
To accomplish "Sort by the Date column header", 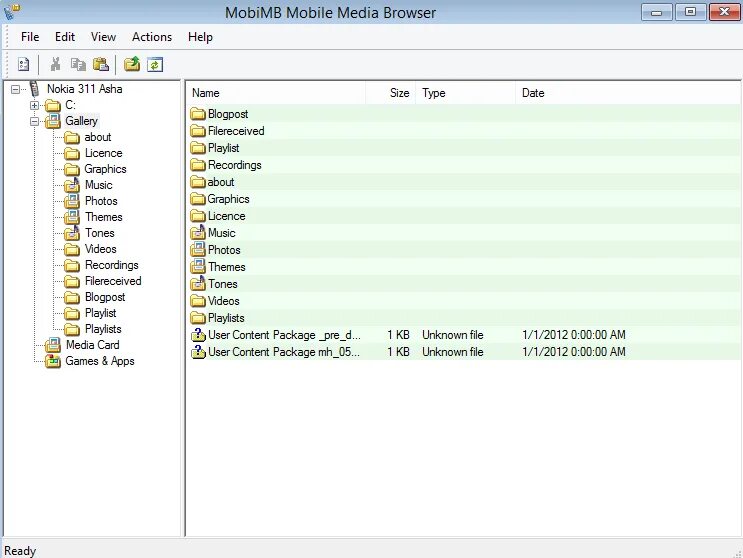I will (628, 93).
